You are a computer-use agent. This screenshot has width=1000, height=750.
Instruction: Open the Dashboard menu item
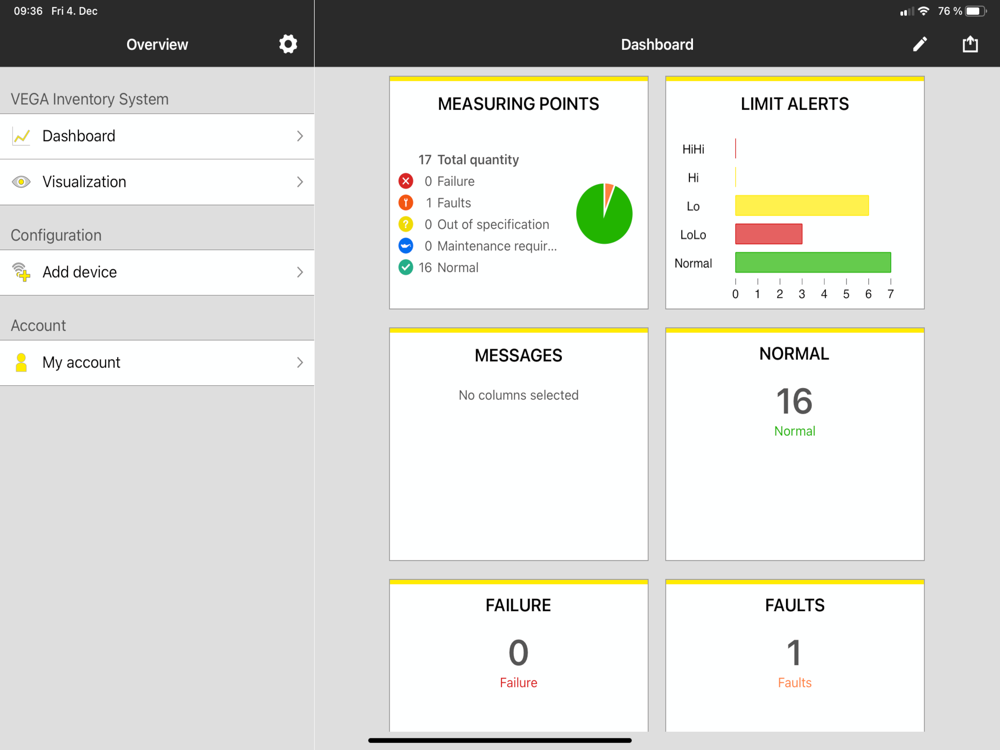[x=157, y=136]
